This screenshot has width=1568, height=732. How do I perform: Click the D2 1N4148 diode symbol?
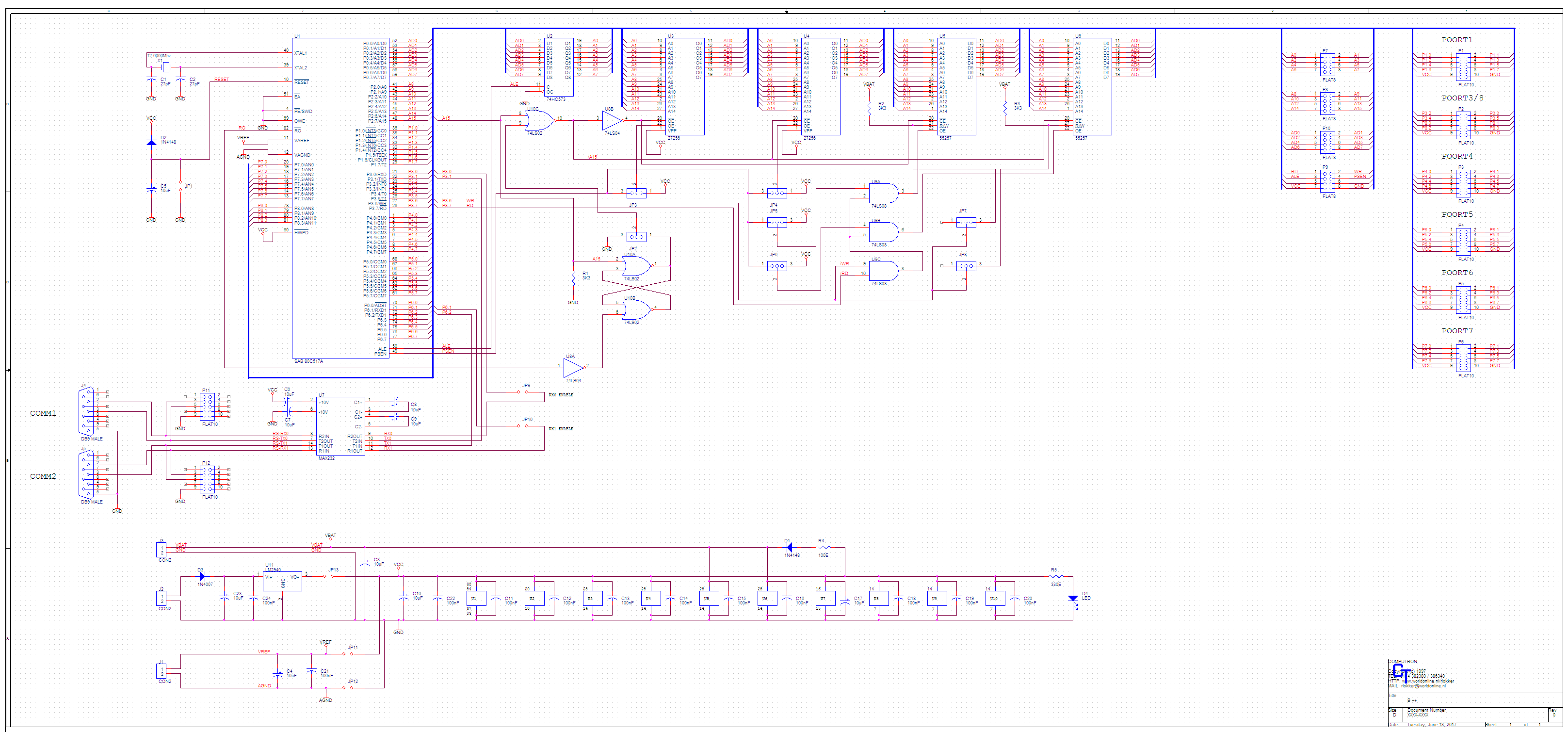(x=152, y=142)
